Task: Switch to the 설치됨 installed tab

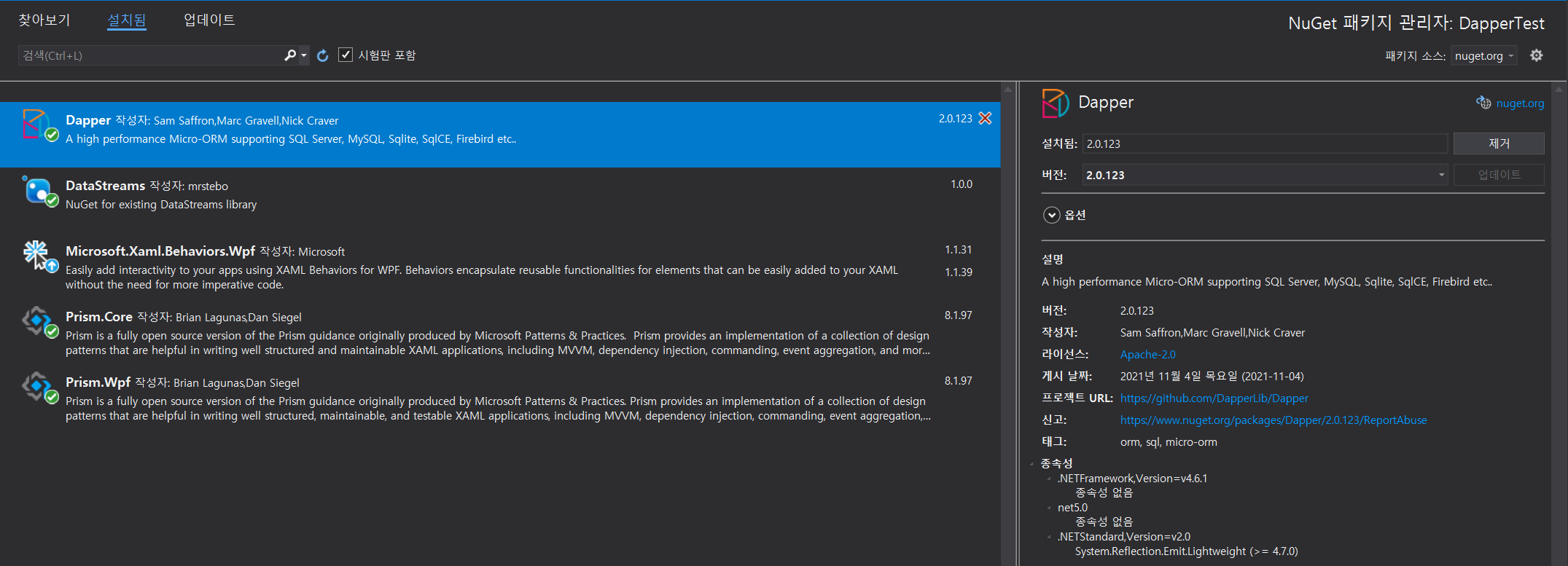Action: click(x=127, y=20)
